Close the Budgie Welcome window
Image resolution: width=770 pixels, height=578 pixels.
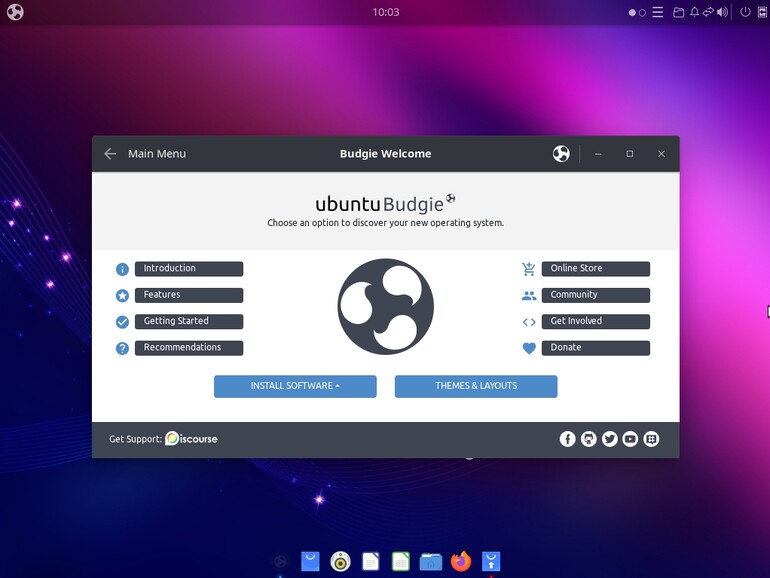[x=661, y=154]
